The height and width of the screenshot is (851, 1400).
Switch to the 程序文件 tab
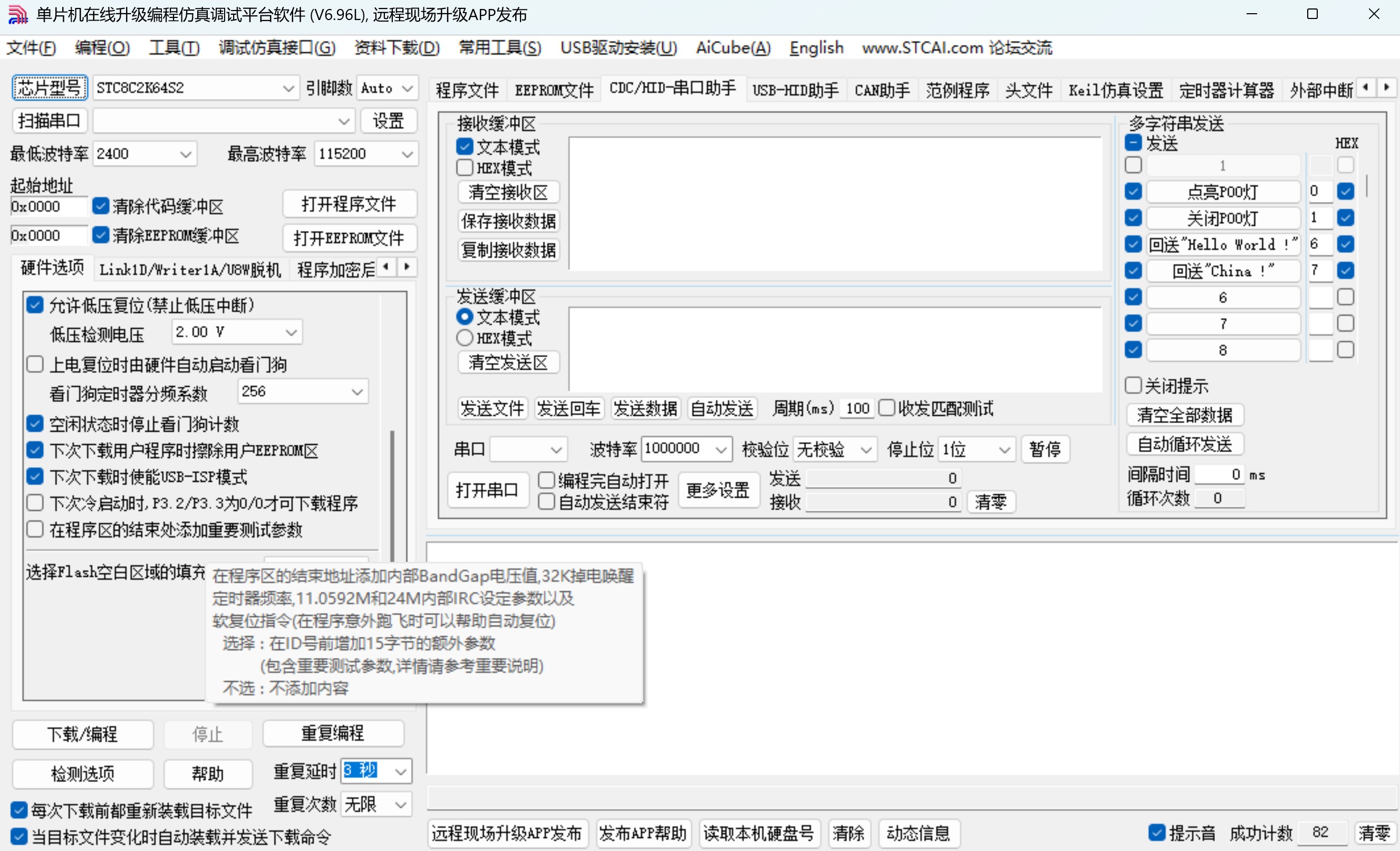click(467, 90)
